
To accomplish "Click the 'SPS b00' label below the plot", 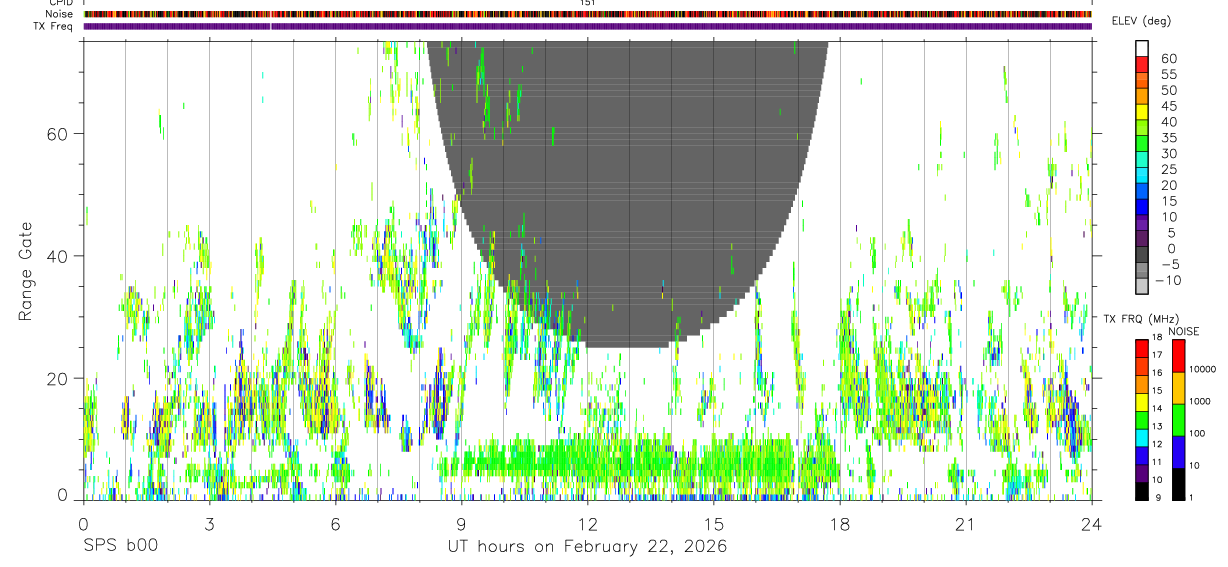I will (120, 547).
